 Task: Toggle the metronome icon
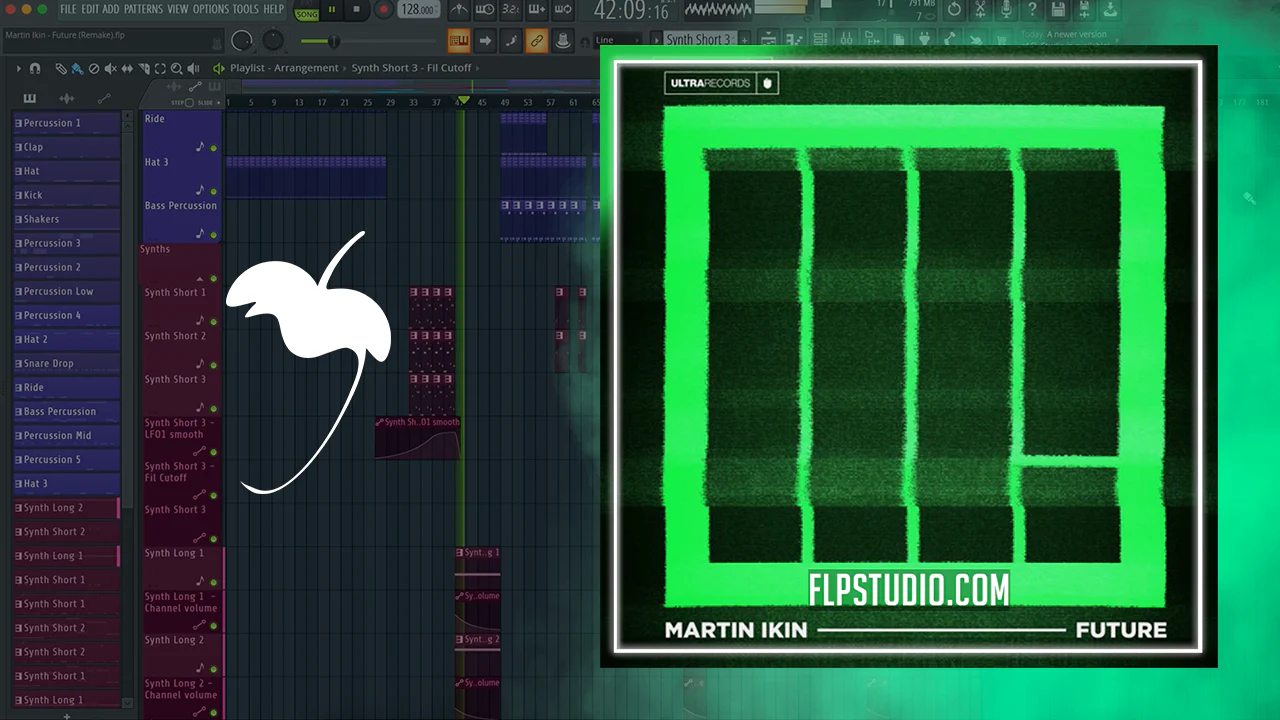tap(459, 10)
